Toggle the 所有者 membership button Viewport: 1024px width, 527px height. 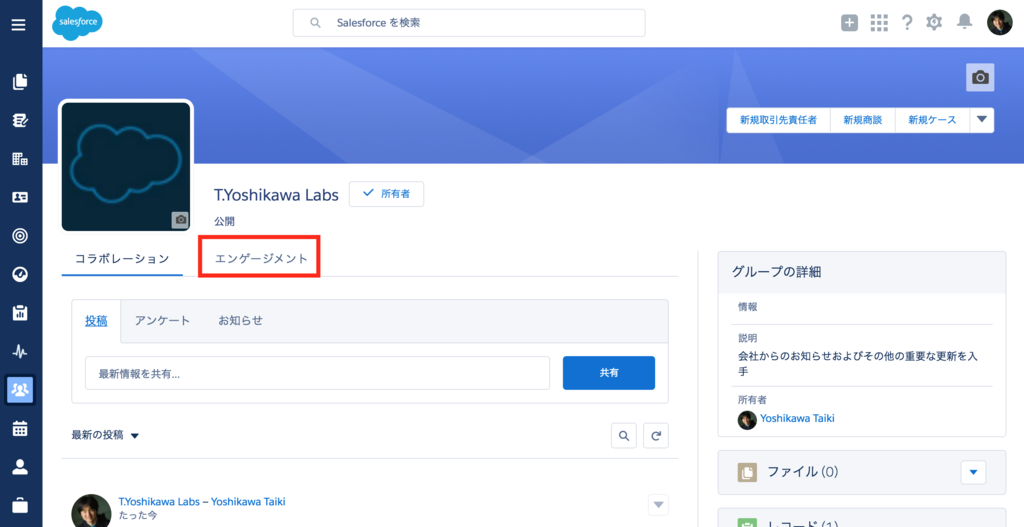387,194
